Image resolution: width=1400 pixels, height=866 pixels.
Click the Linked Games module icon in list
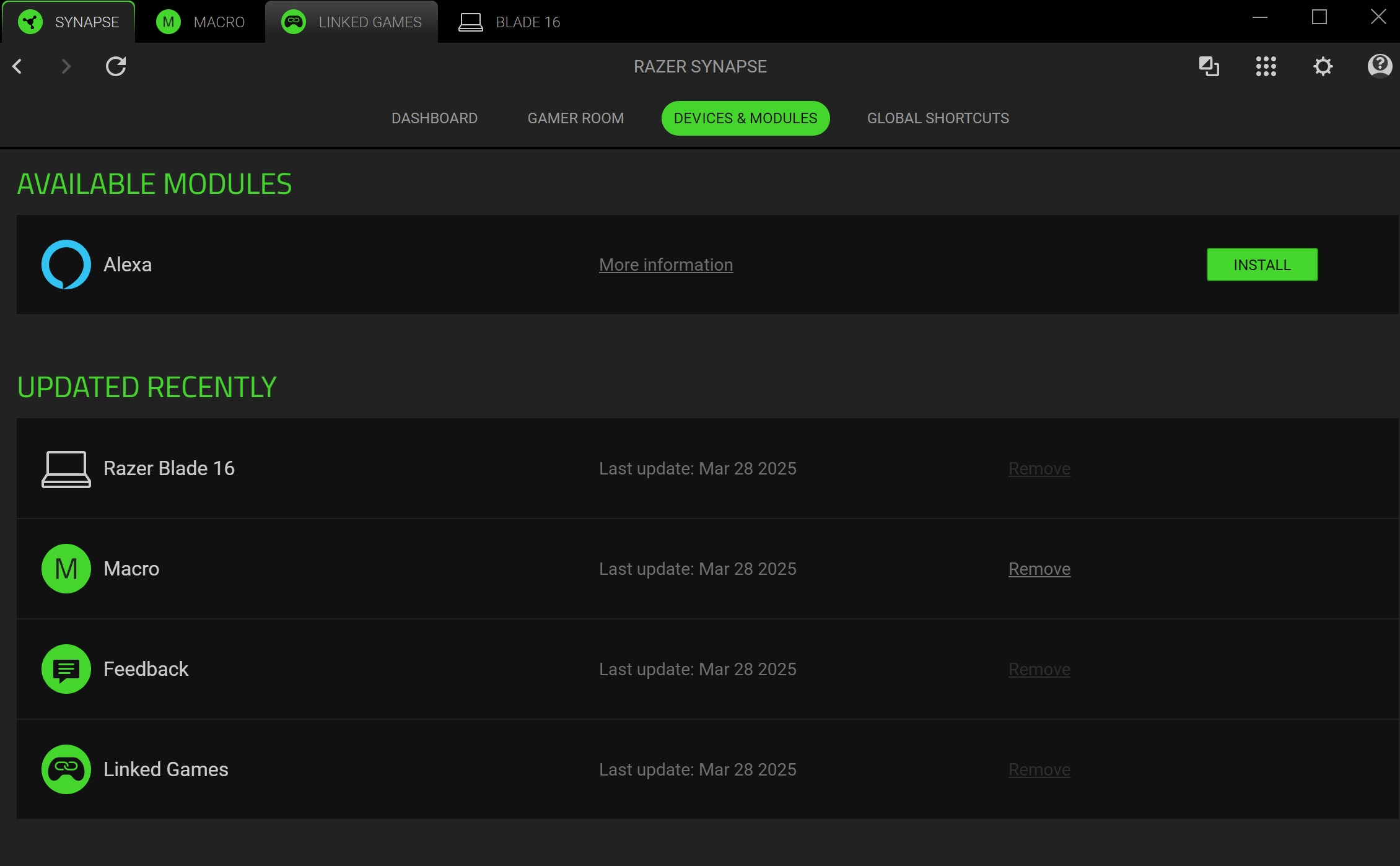[x=66, y=769]
